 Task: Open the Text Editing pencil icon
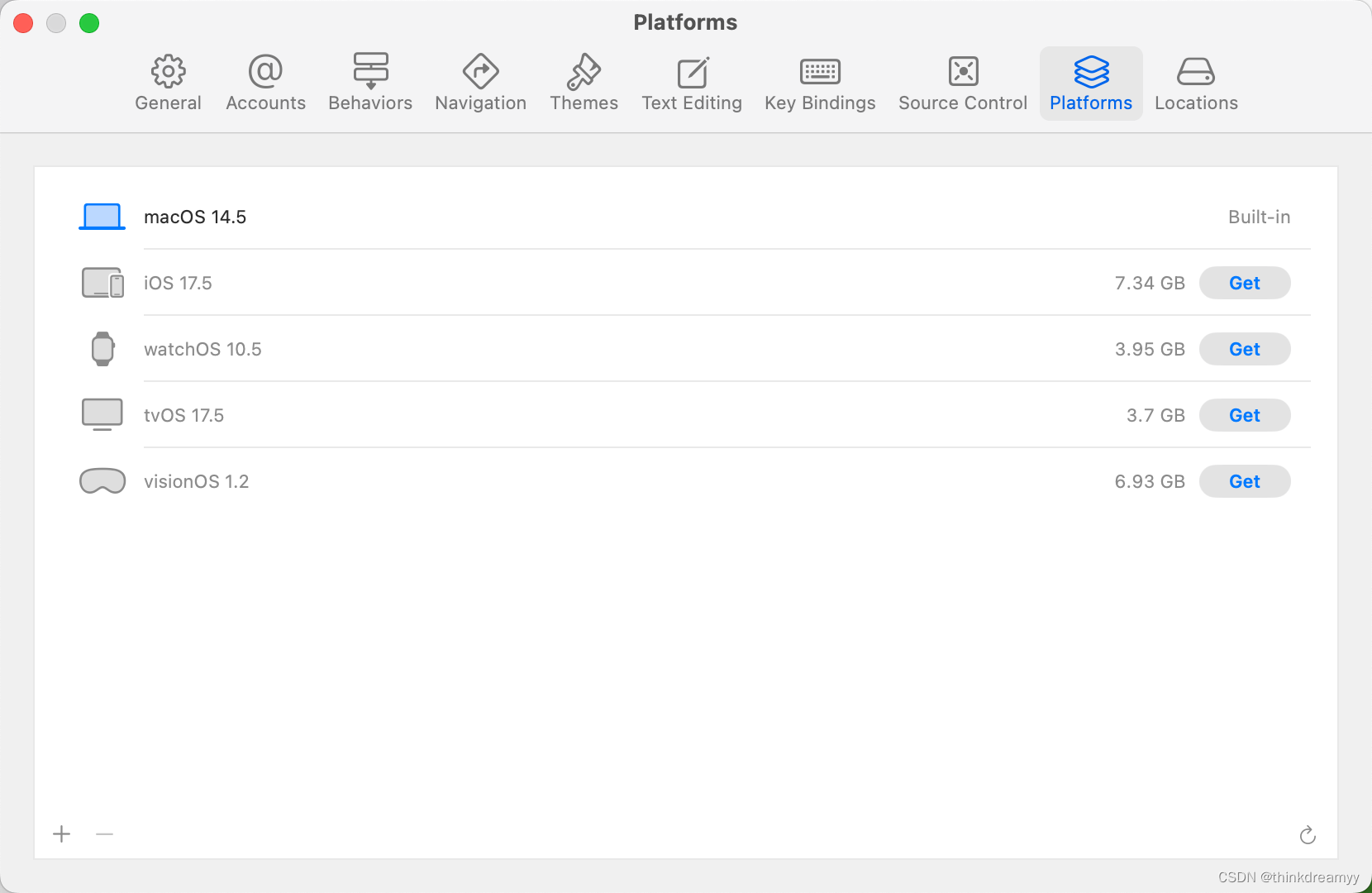click(x=693, y=72)
